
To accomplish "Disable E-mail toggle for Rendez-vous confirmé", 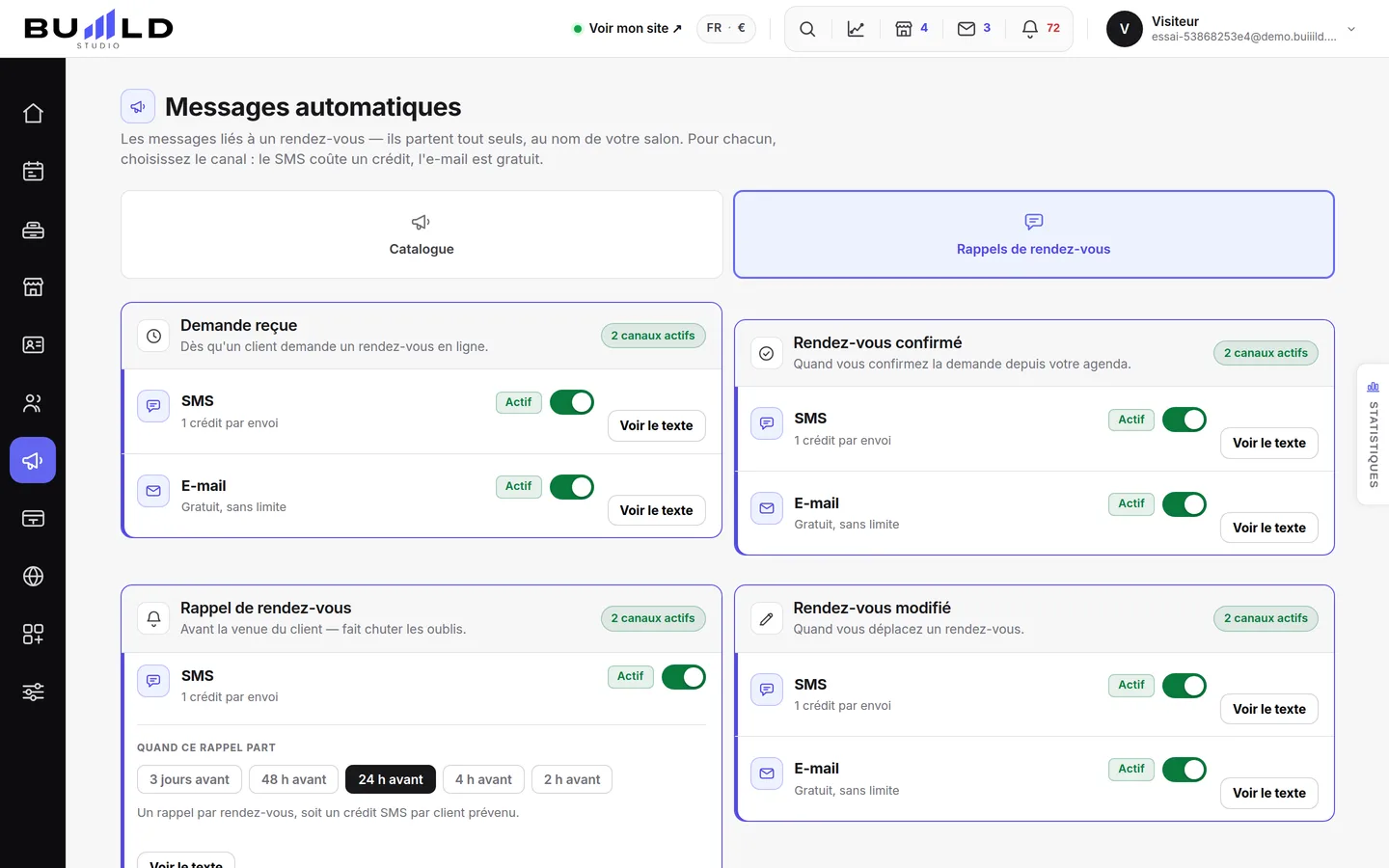I will tap(1185, 504).
